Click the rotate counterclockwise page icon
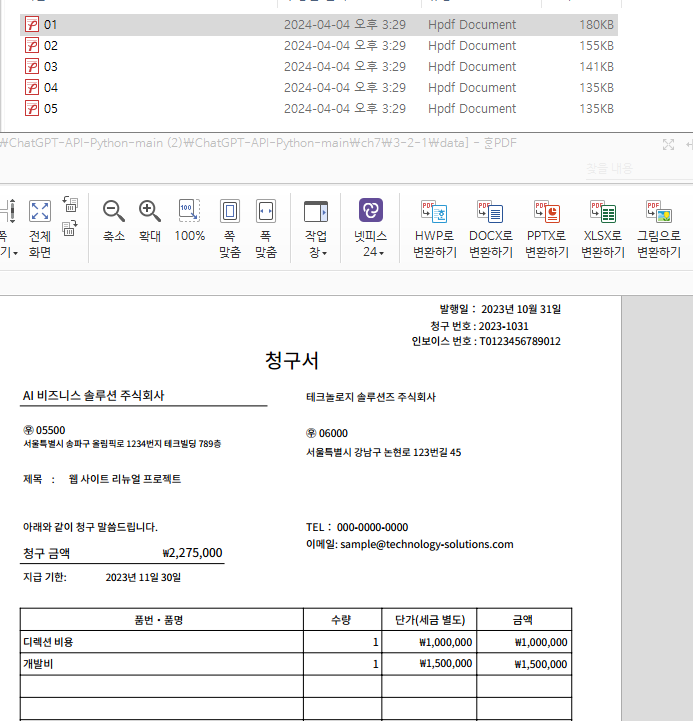Image resolution: width=693 pixels, height=721 pixels. coord(70,204)
